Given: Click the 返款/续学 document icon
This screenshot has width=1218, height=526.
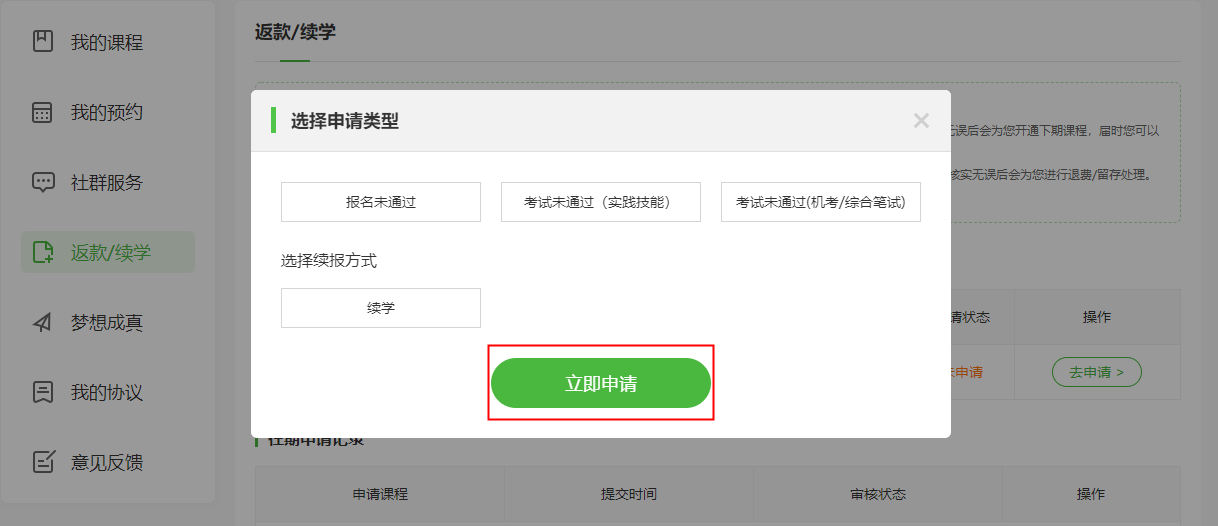Looking at the screenshot, I should [x=42, y=252].
